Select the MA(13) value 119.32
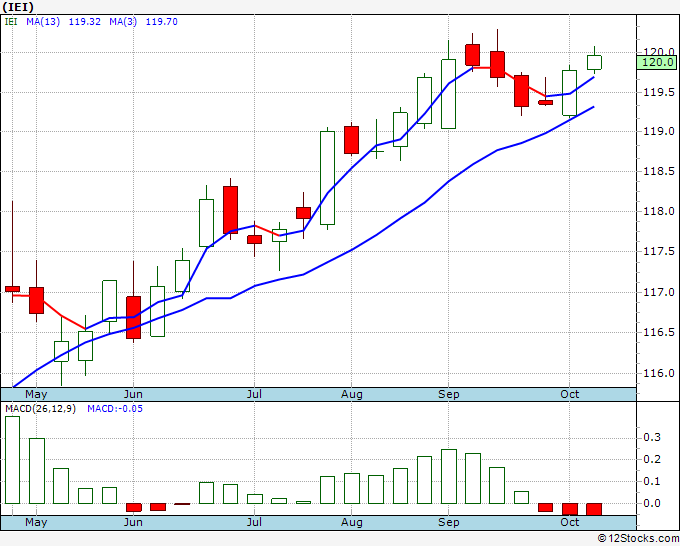The width and height of the screenshot is (680, 546). pyautogui.click(x=85, y=22)
